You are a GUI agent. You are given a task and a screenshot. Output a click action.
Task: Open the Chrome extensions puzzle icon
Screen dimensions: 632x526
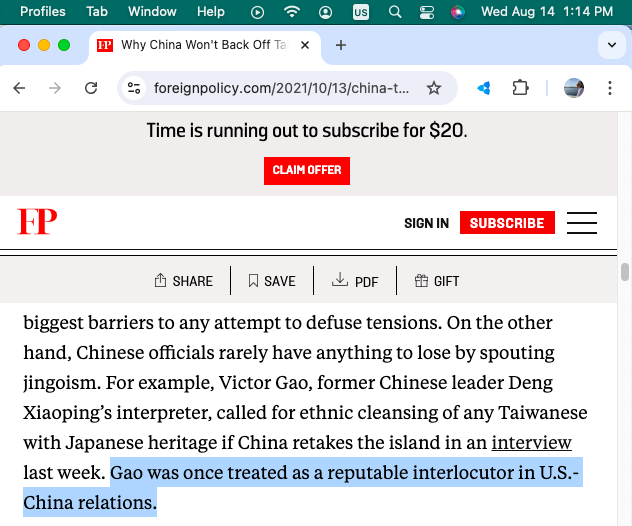pyautogui.click(x=520, y=88)
